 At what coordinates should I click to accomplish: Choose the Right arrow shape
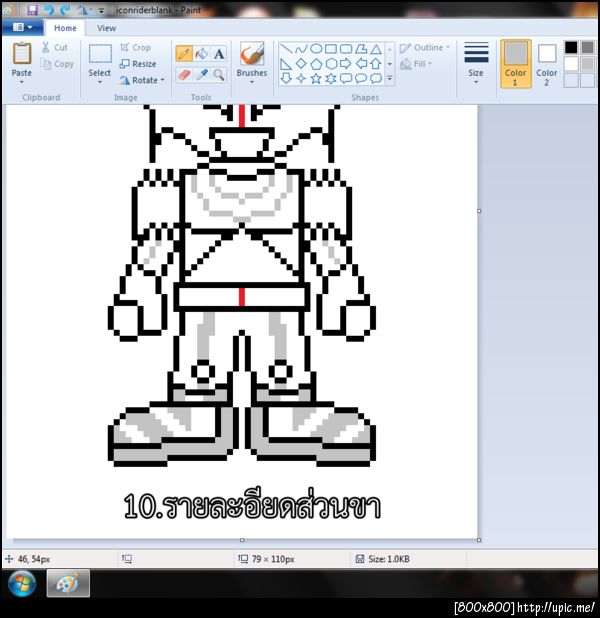point(346,63)
